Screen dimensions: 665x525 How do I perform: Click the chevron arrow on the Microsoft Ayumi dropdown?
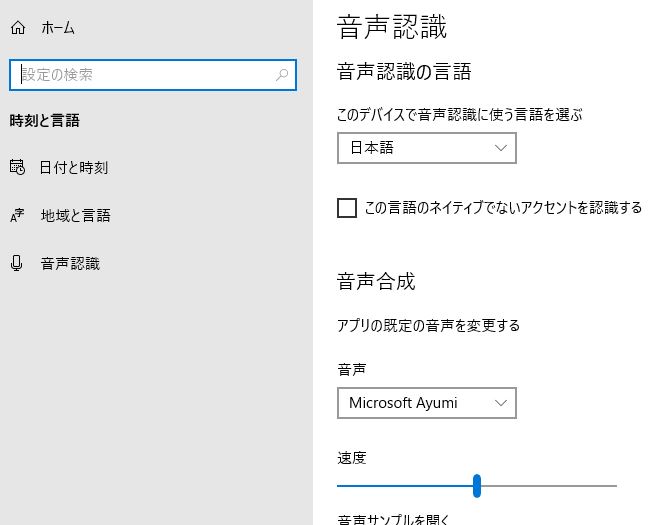click(x=501, y=403)
